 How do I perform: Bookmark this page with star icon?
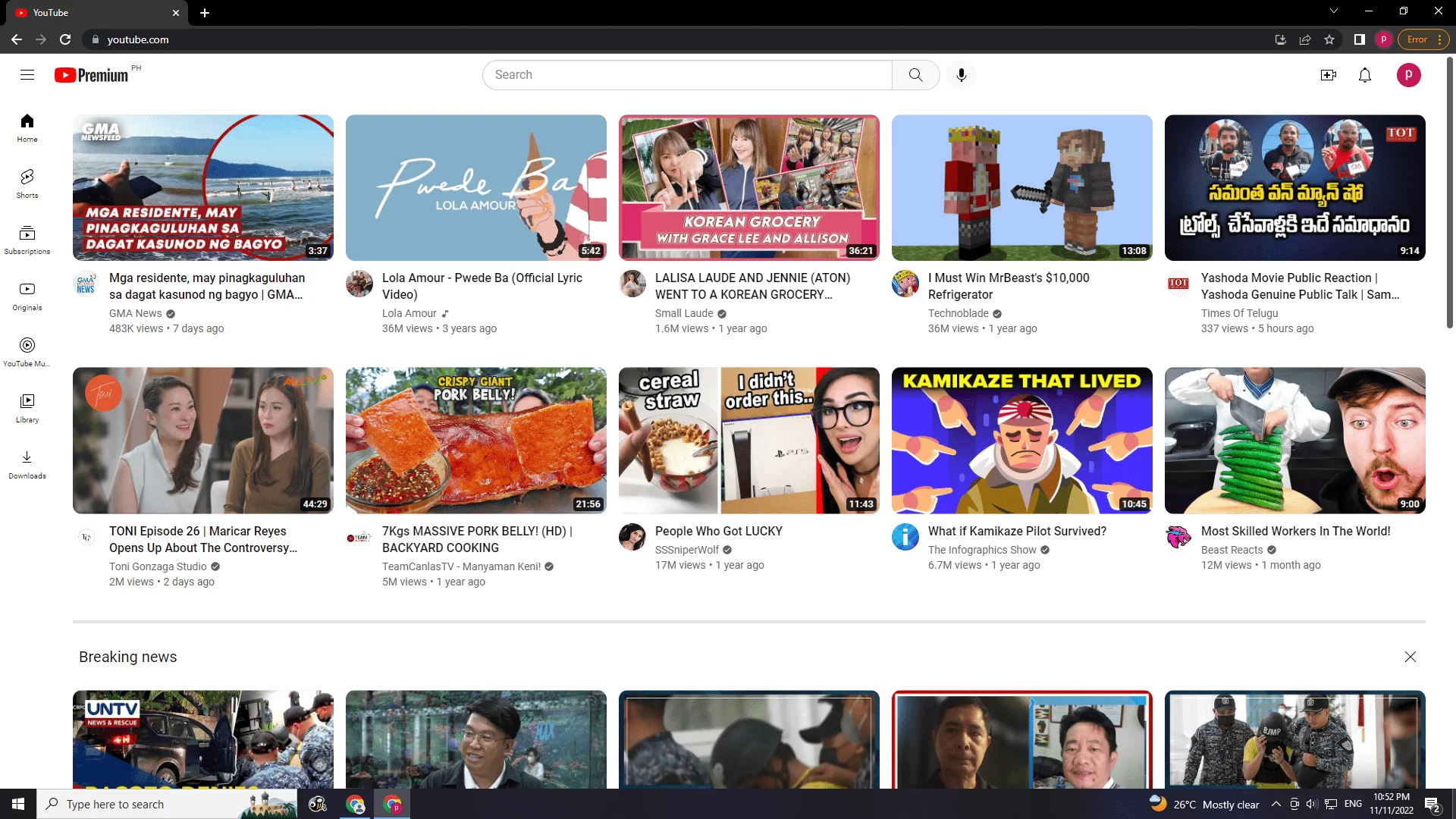pos(1329,39)
